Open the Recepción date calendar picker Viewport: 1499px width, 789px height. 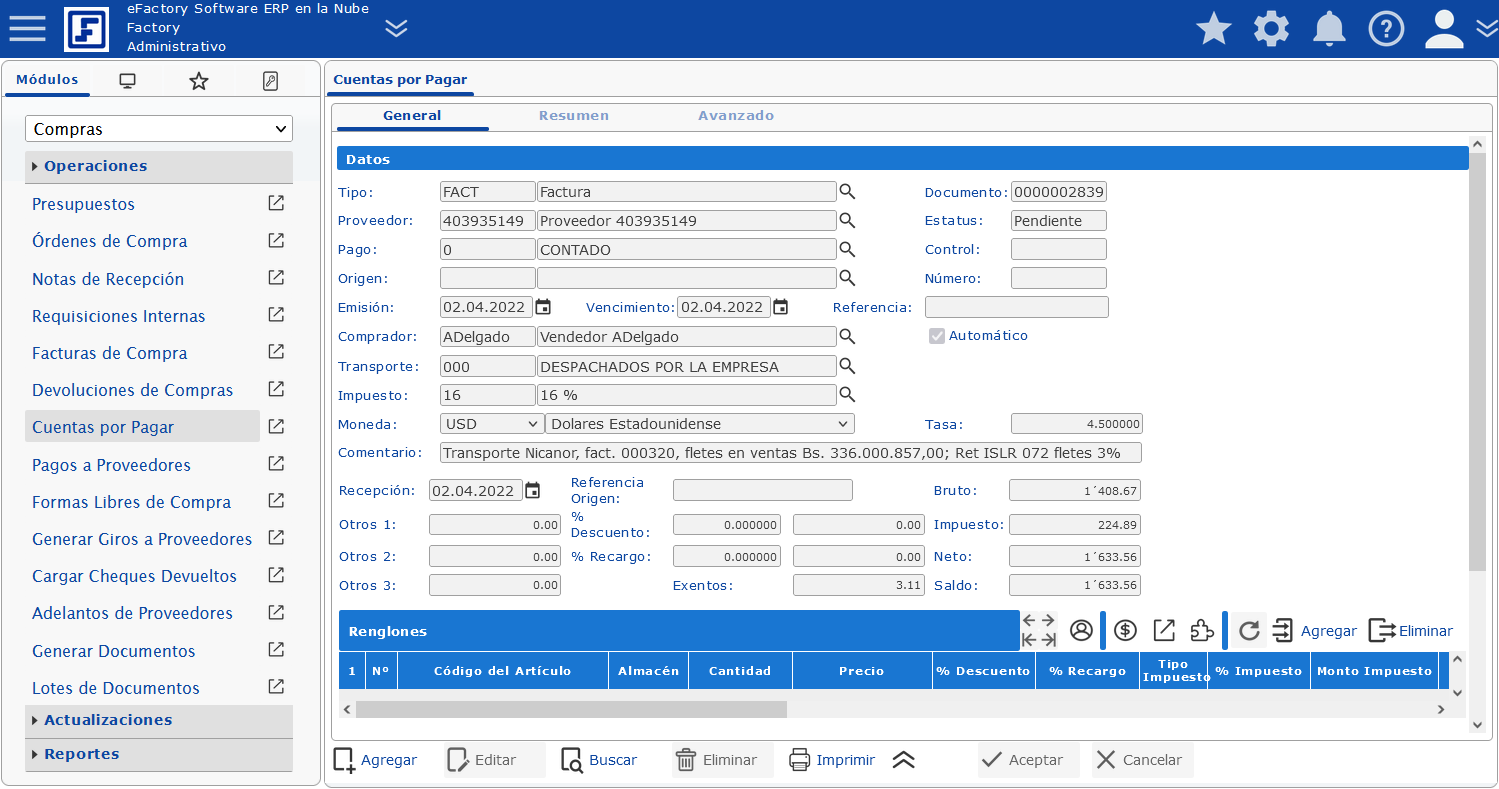(533, 490)
